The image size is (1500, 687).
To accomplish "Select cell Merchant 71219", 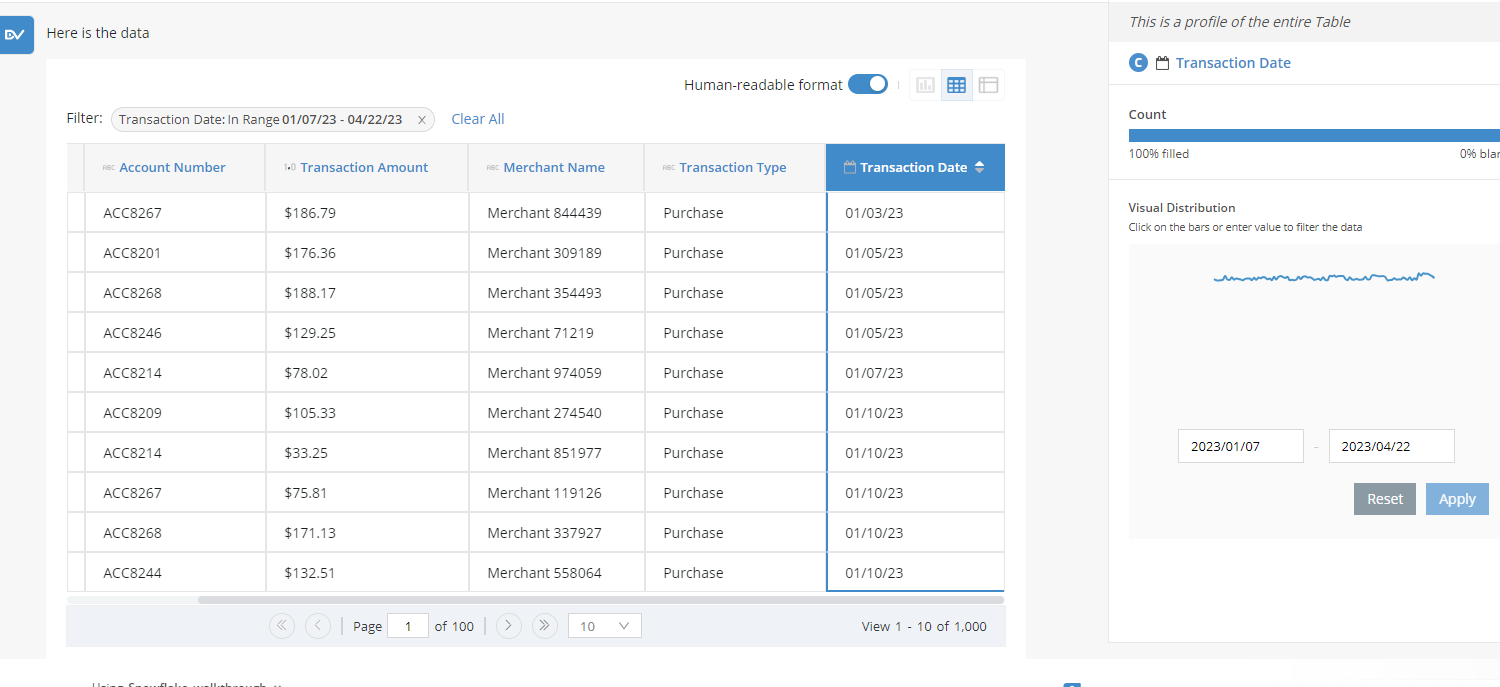I will pos(556,333).
